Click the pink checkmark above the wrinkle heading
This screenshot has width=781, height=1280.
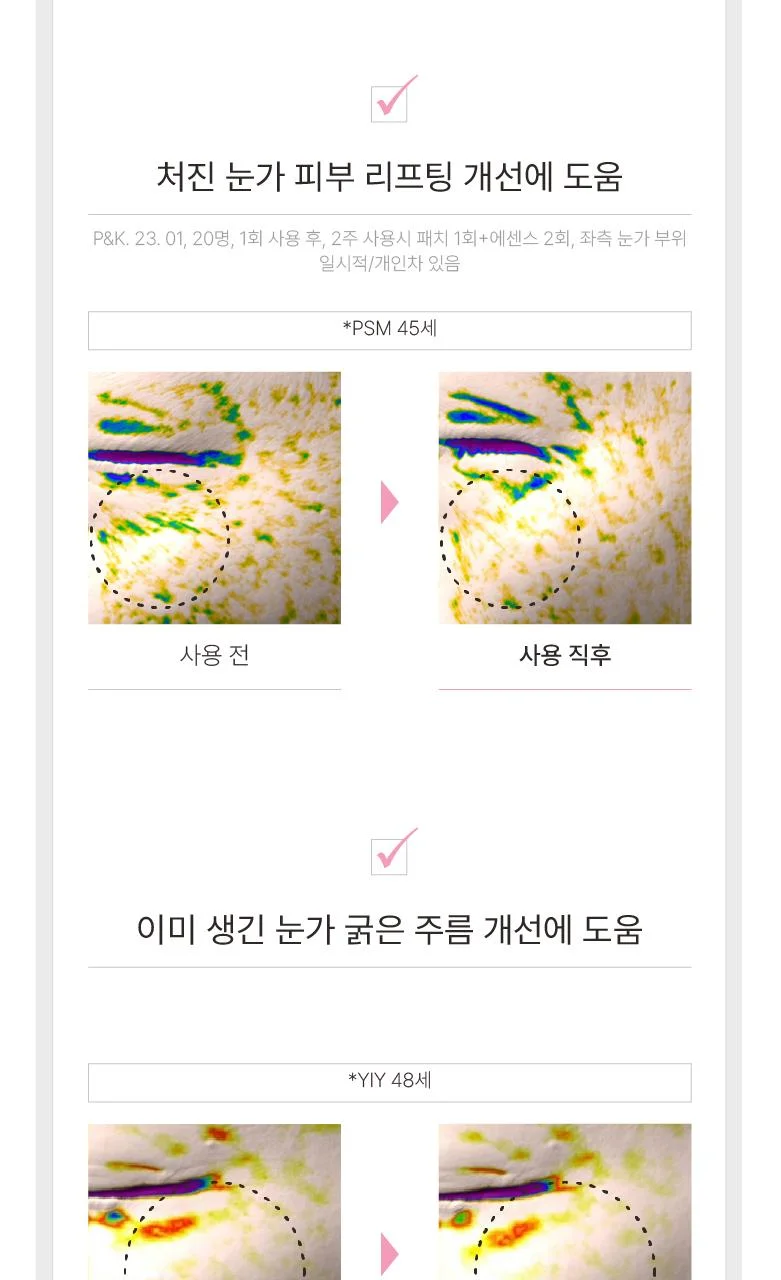[x=392, y=851]
